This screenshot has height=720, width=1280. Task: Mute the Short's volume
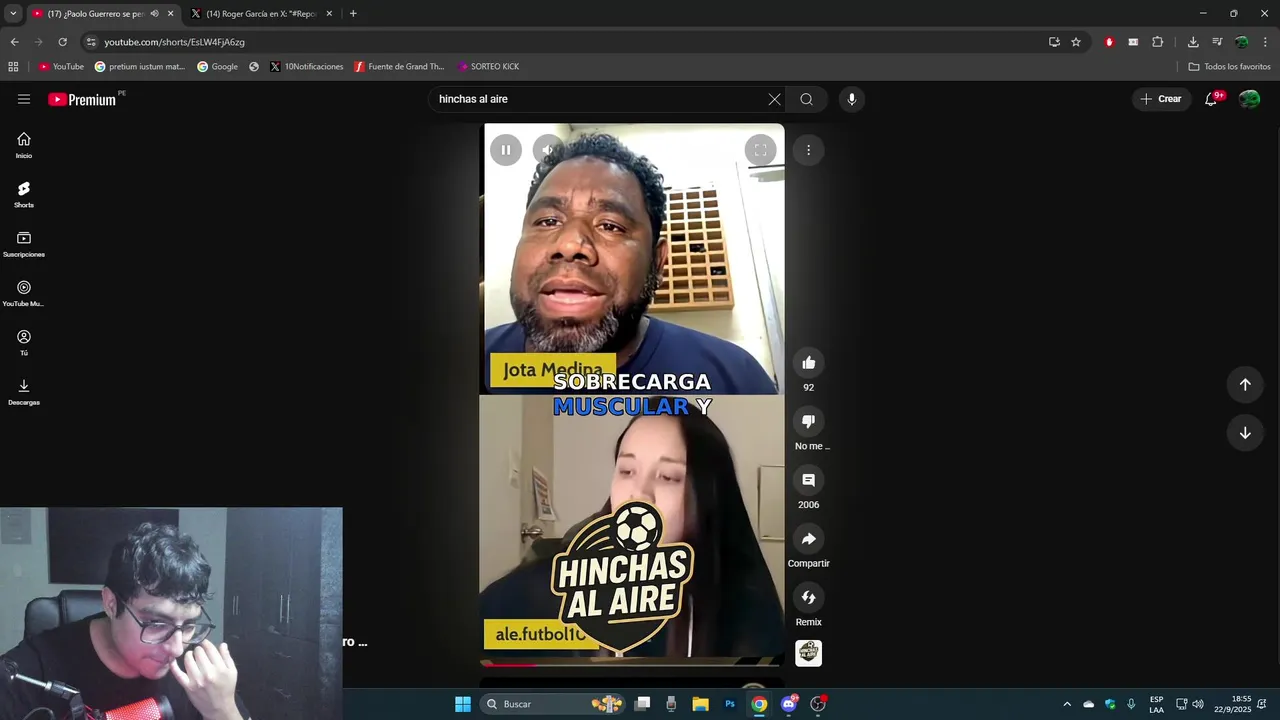[548, 150]
